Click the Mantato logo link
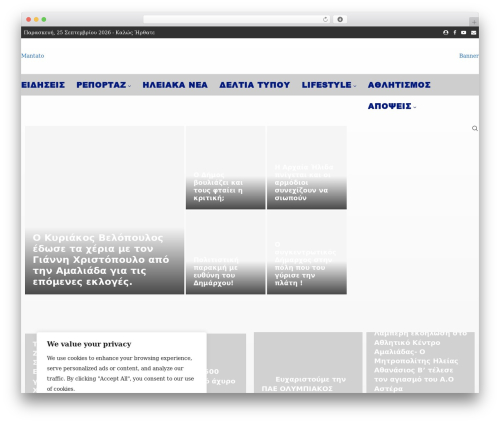The image size is (500, 423). pos(33,56)
